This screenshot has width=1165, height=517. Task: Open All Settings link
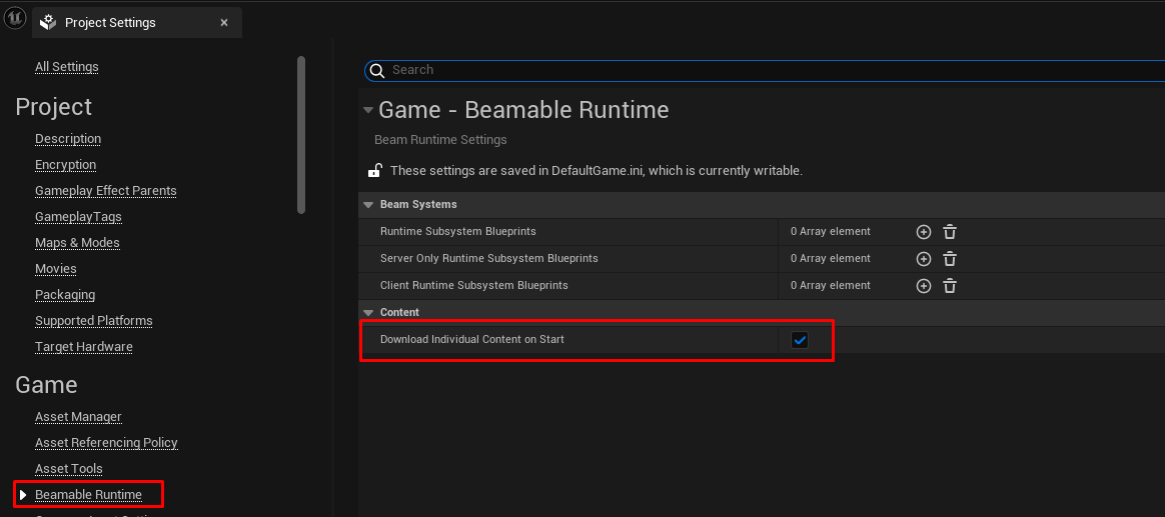click(67, 67)
